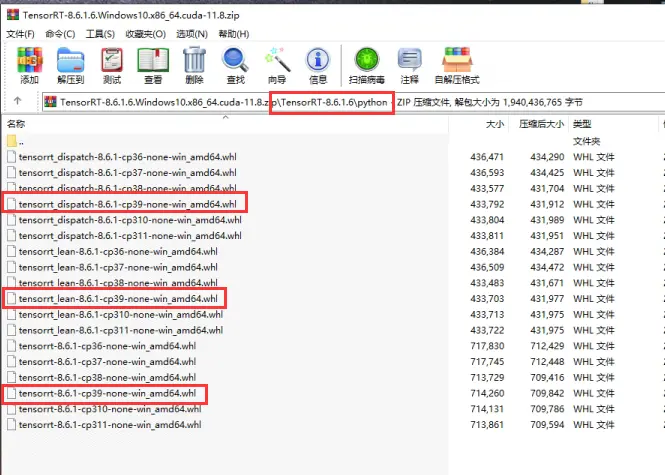Select tensorrt_dispatch-8.6.1-cp311-none-win_amd64.whl
The height and width of the screenshot is (475, 665).
[x=130, y=235]
